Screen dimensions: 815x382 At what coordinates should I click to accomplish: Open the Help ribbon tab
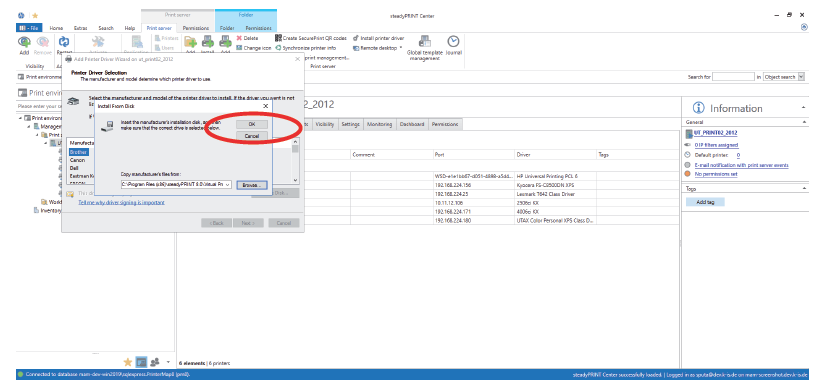point(129,28)
